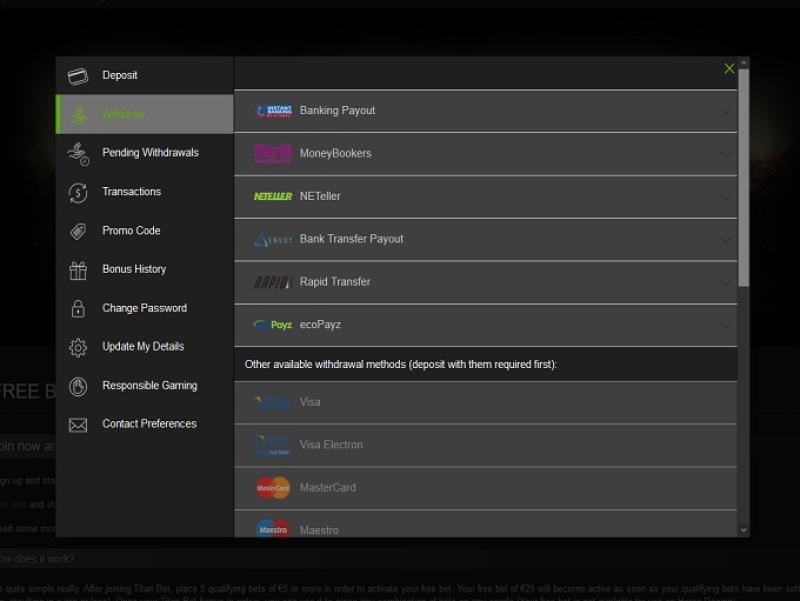This screenshot has height=601, width=800.
Task: Open the Contact Preferences section
Action: 145,424
